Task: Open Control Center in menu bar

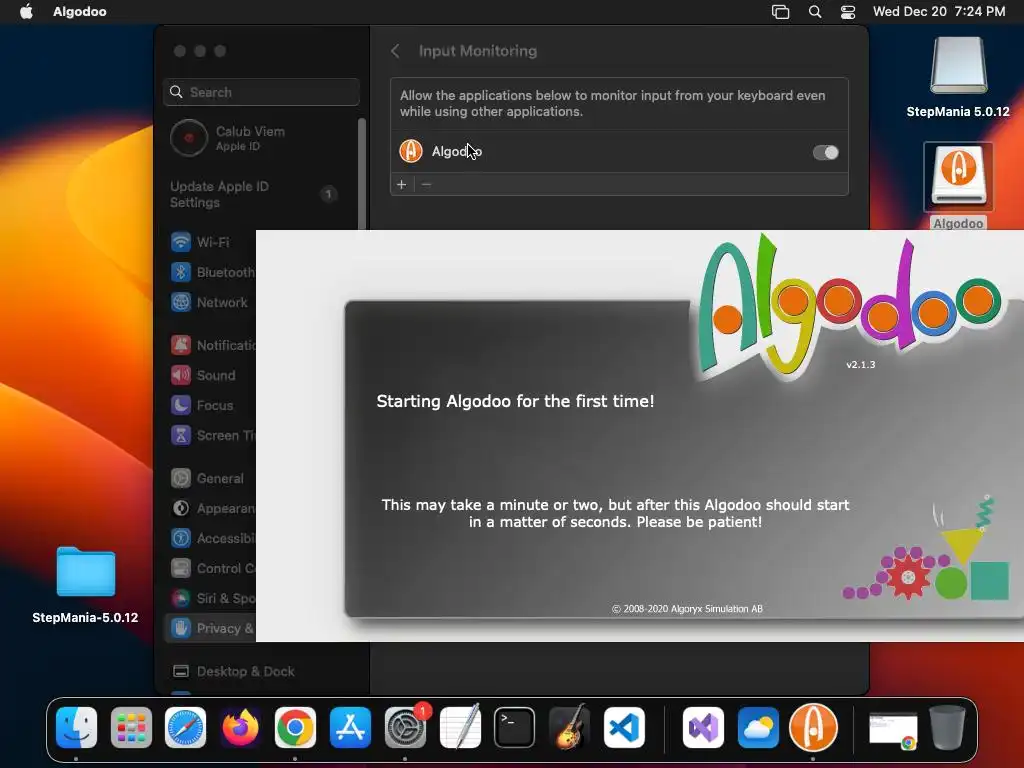Action: (848, 11)
